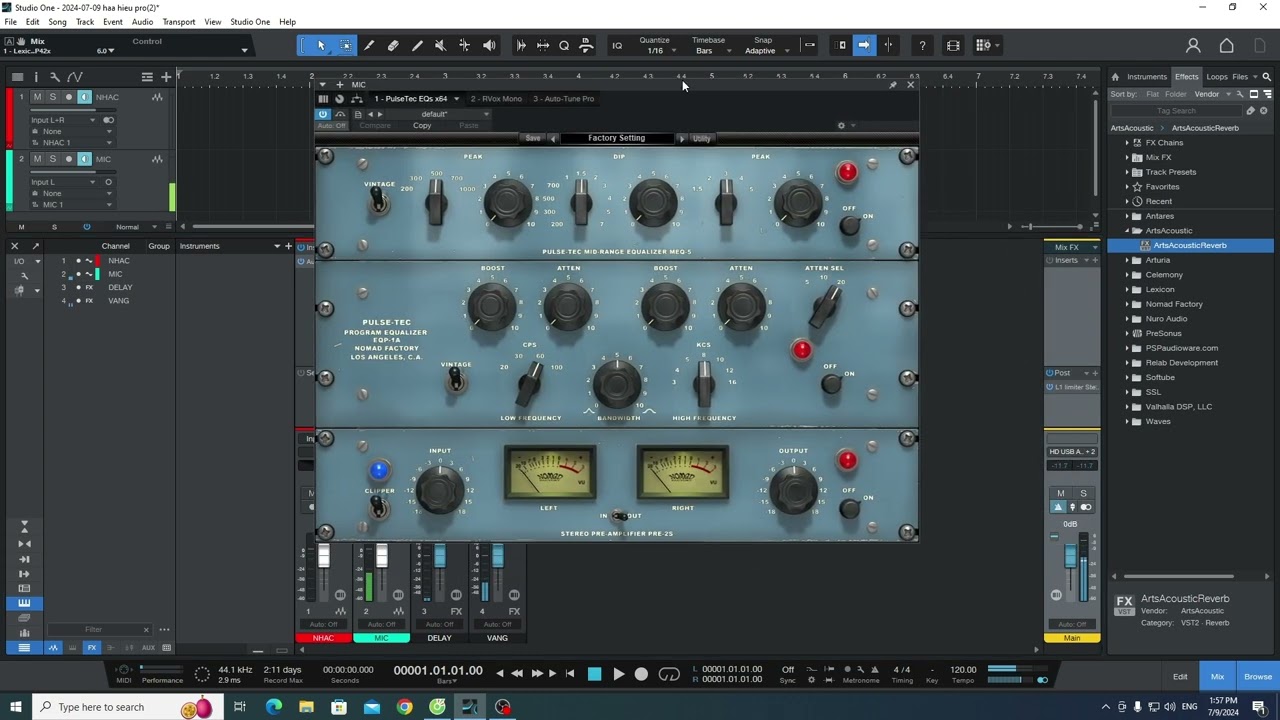The width and height of the screenshot is (1280, 720).
Task: Open the Browse view button
Action: pyautogui.click(x=1258, y=677)
